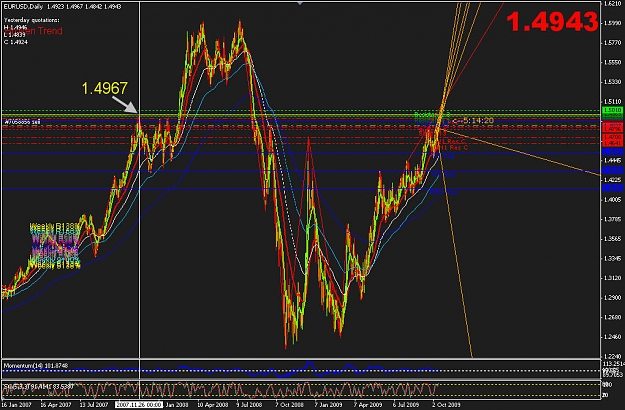Select the '#7055856 sell' order label

[x=22, y=122]
